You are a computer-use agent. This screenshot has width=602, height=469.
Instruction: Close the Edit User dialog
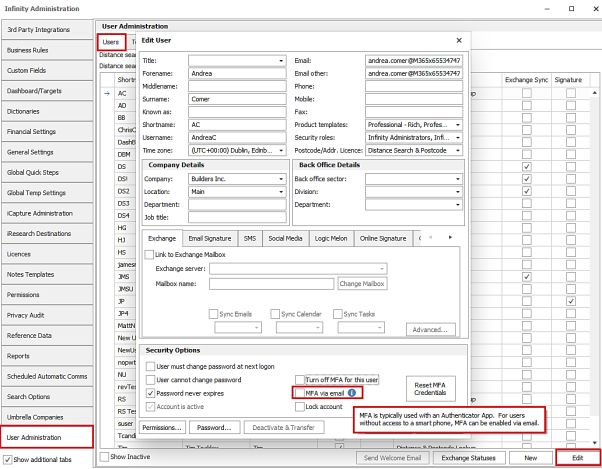click(x=459, y=40)
